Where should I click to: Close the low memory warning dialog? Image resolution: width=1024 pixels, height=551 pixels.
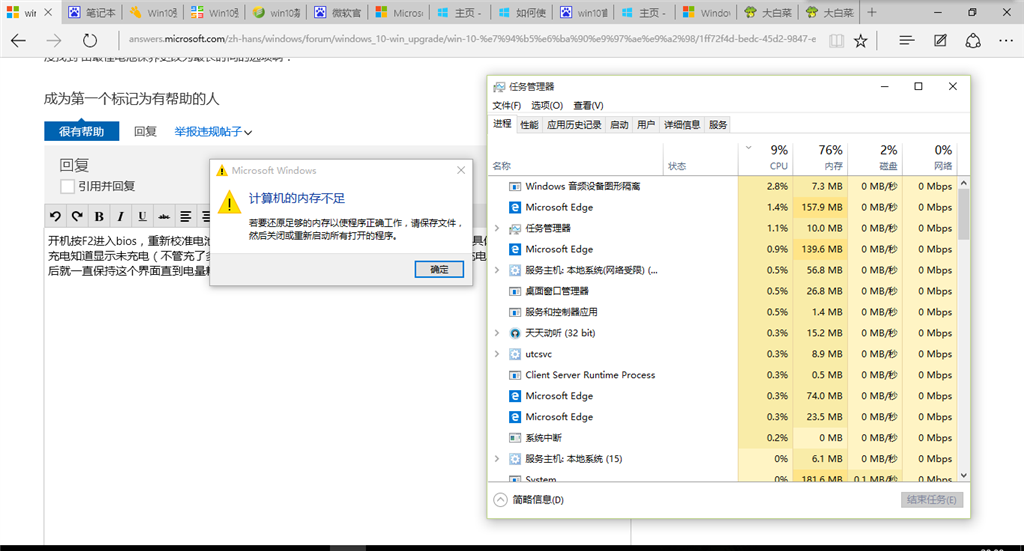pos(461,170)
